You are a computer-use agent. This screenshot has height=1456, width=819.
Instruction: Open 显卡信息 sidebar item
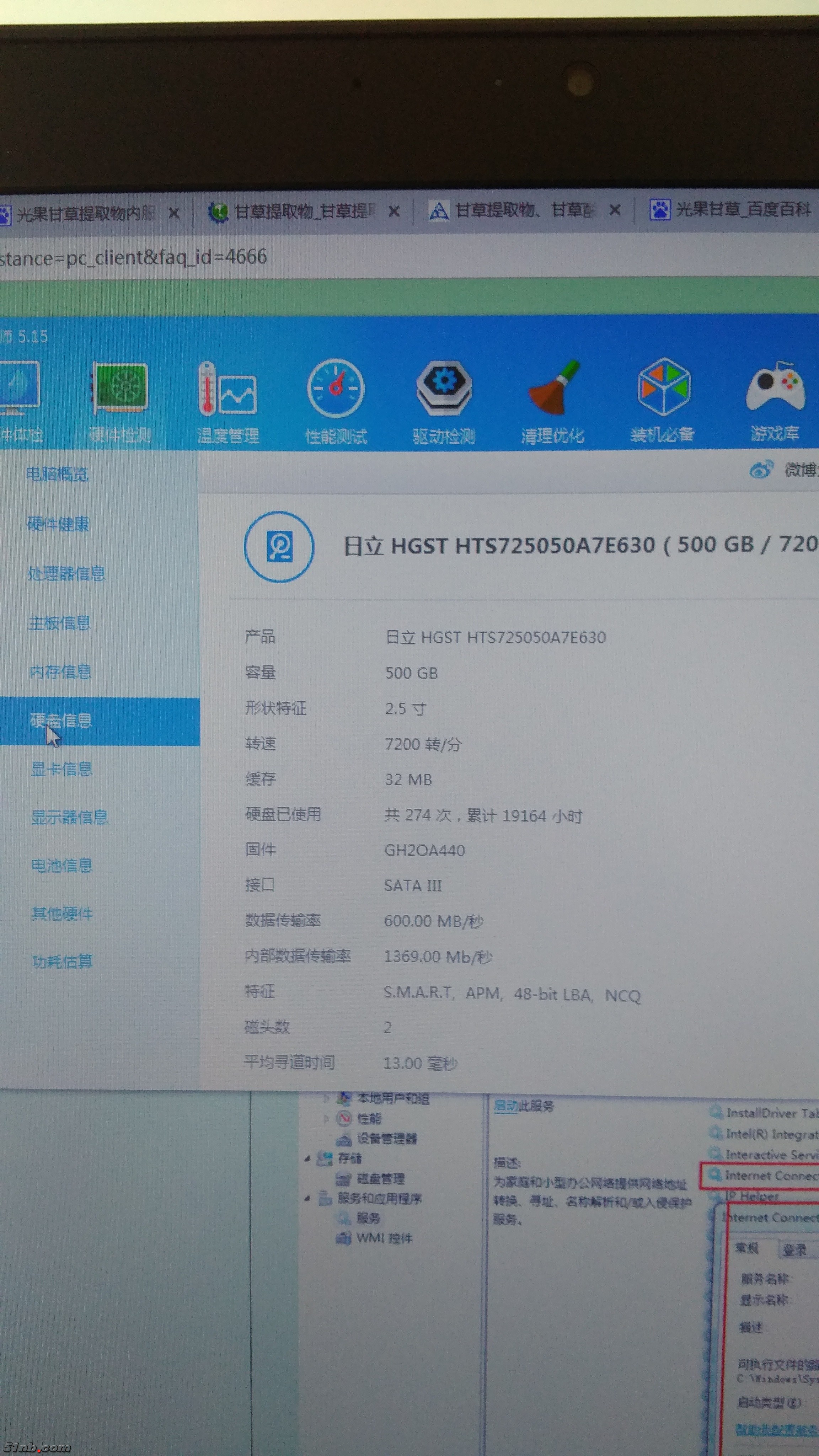[x=61, y=769]
